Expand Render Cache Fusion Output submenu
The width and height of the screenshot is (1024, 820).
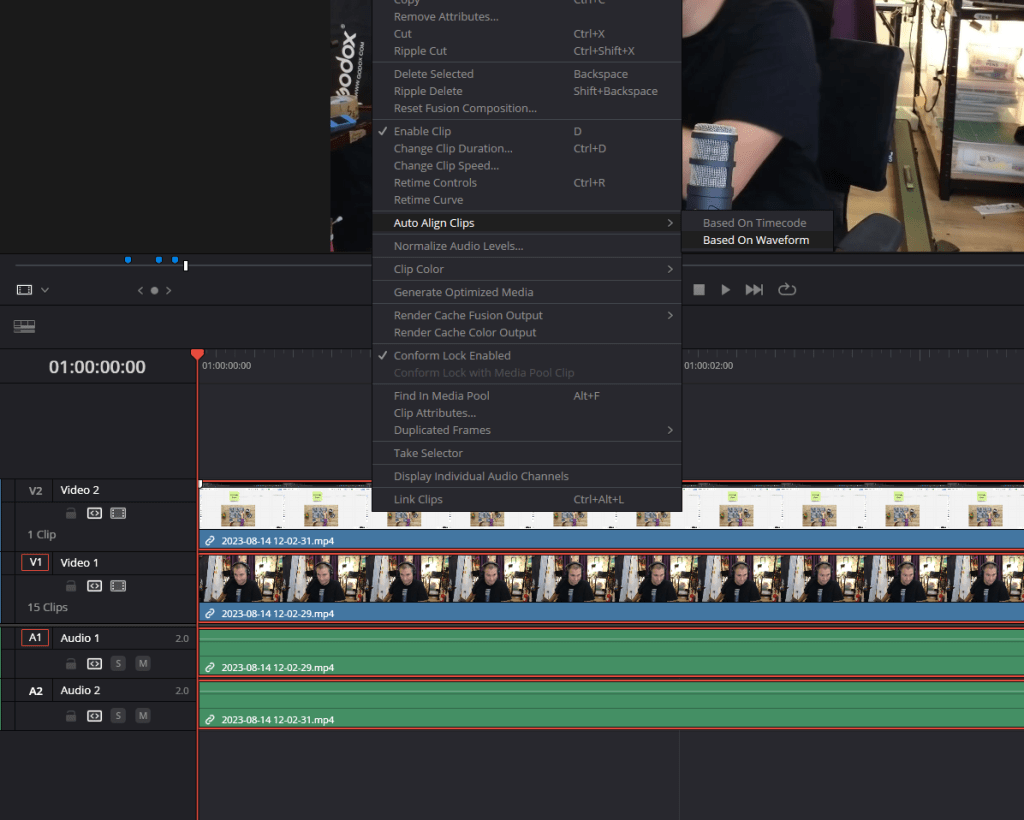pyautogui.click(x=527, y=315)
